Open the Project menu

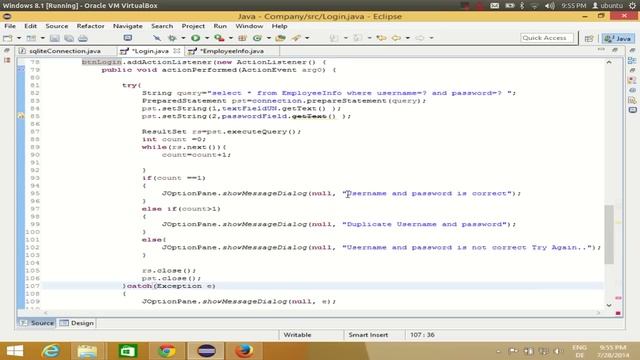pos(193,26)
